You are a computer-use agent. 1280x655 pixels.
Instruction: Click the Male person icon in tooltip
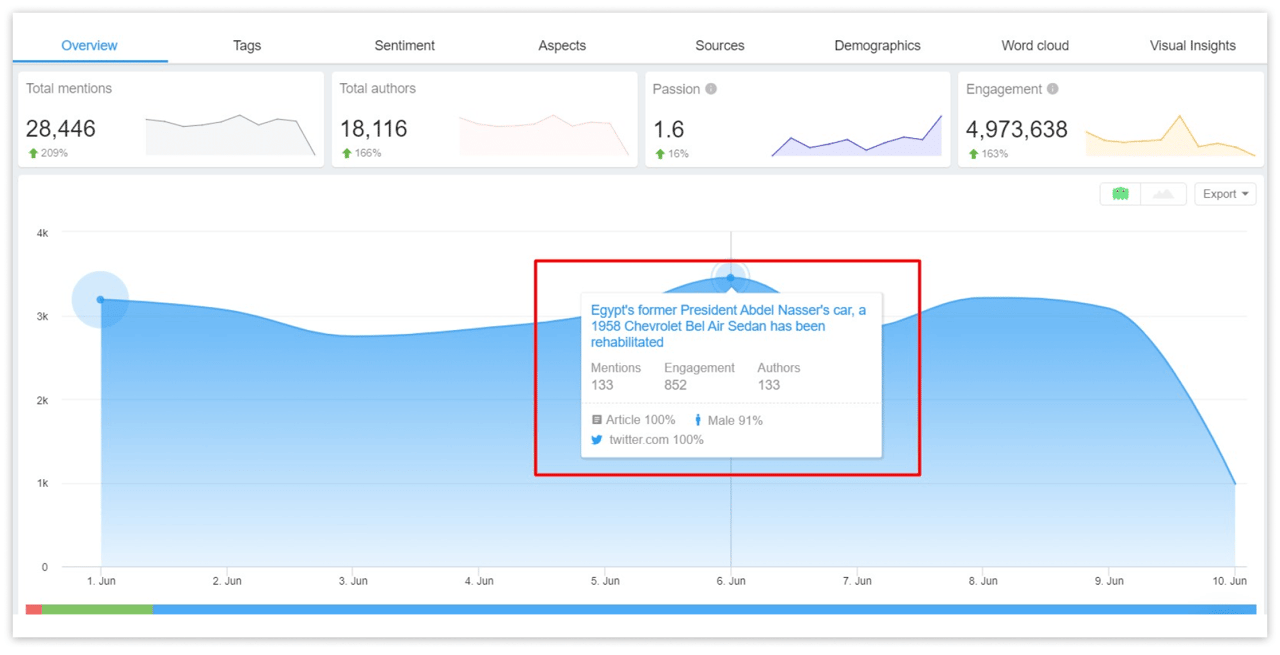pyautogui.click(x=698, y=420)
